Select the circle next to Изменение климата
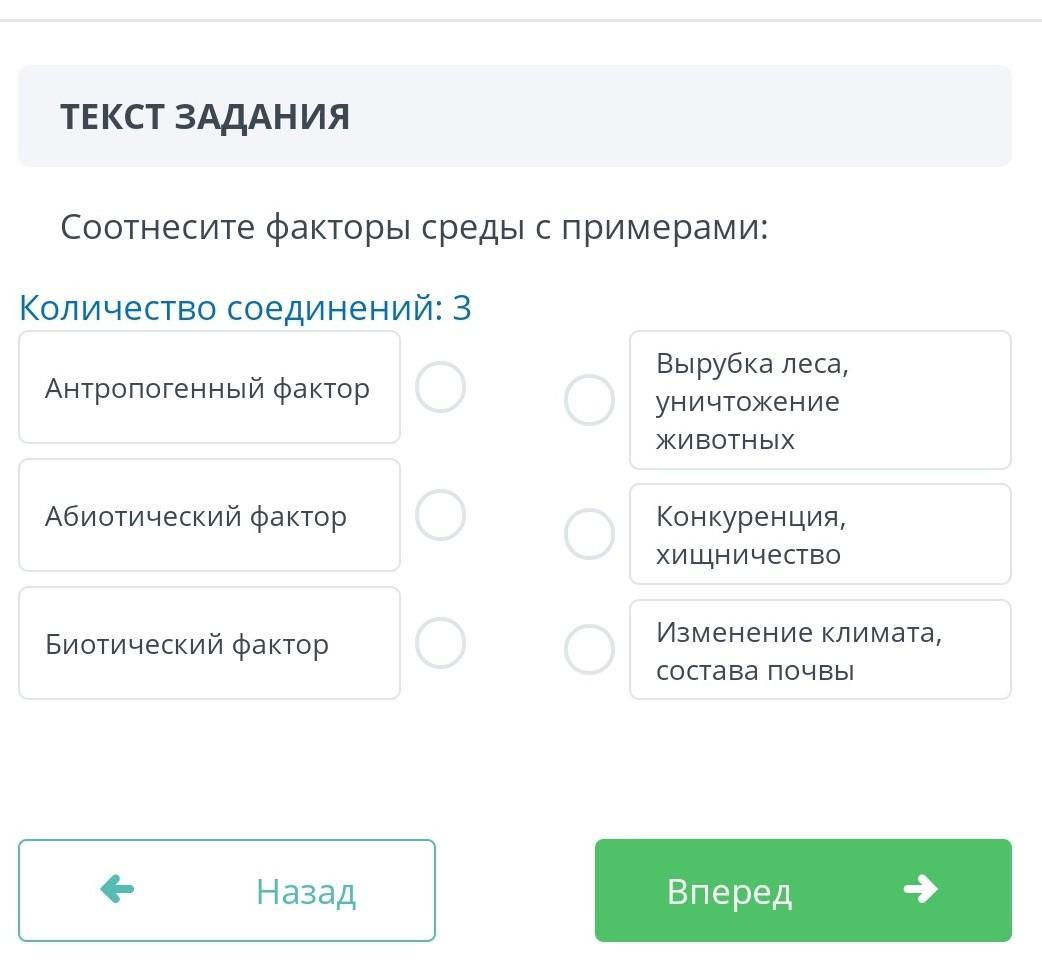The width and height of the screenshot is (1042, 963). (x=589, y=650)
